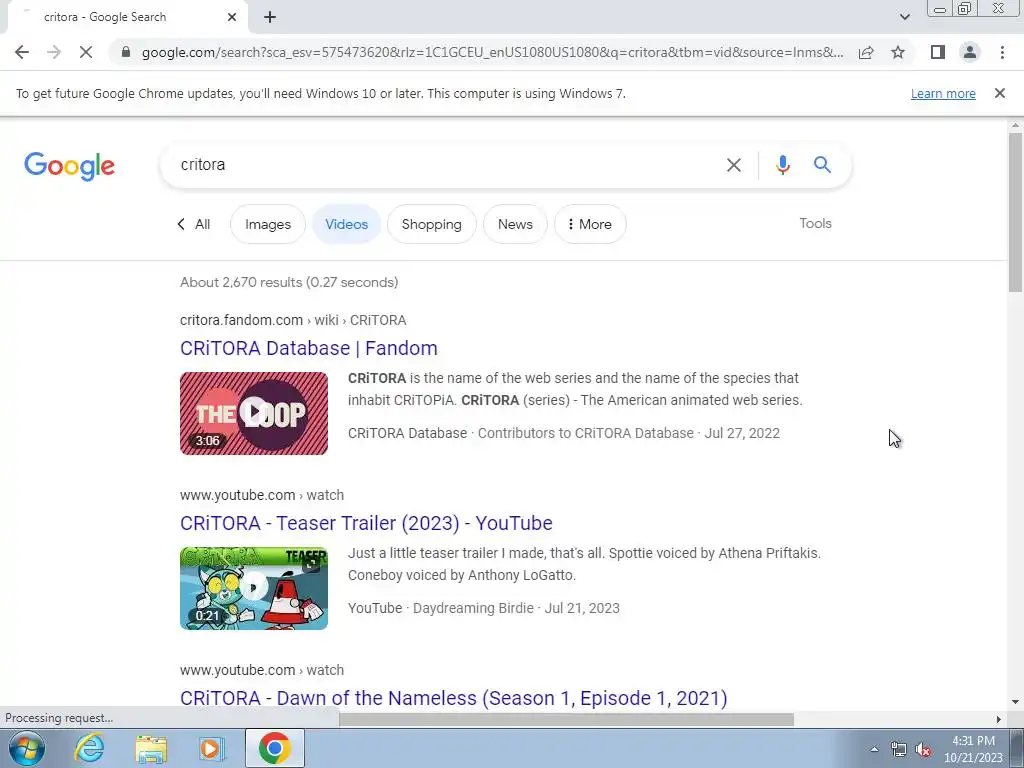1024x768 pixels.
Task: Bookmark this tab with the star
Action: pyautogui.click(x=898, y=52)
